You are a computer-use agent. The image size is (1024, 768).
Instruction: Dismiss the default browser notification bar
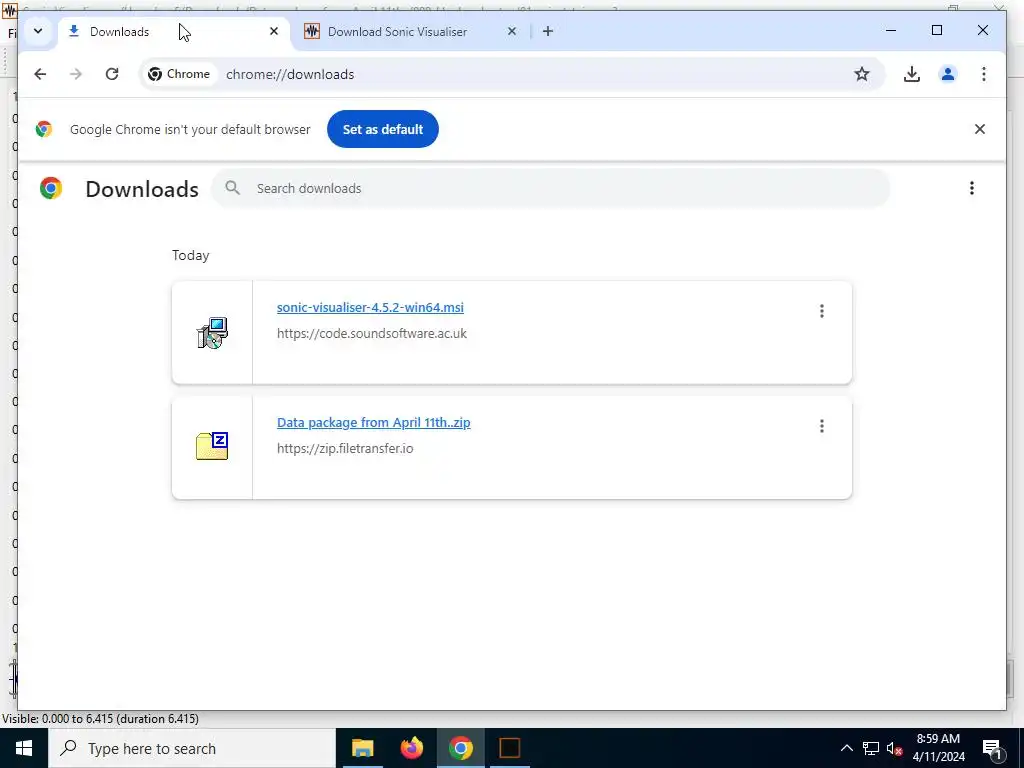[980, 129]
